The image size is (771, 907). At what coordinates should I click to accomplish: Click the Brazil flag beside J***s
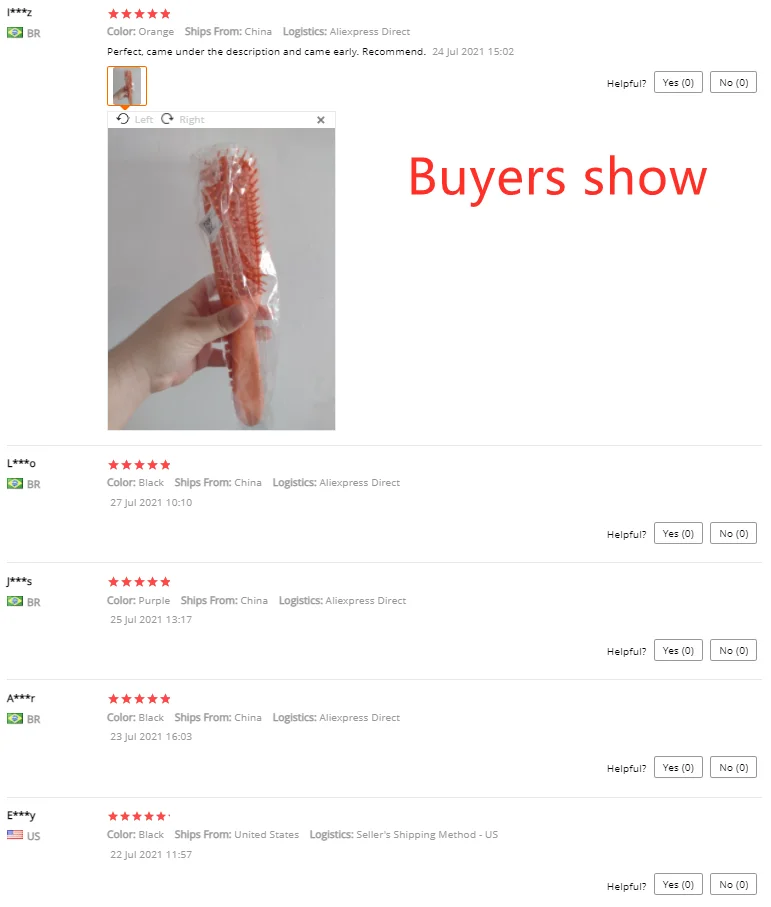click(15, 602)
